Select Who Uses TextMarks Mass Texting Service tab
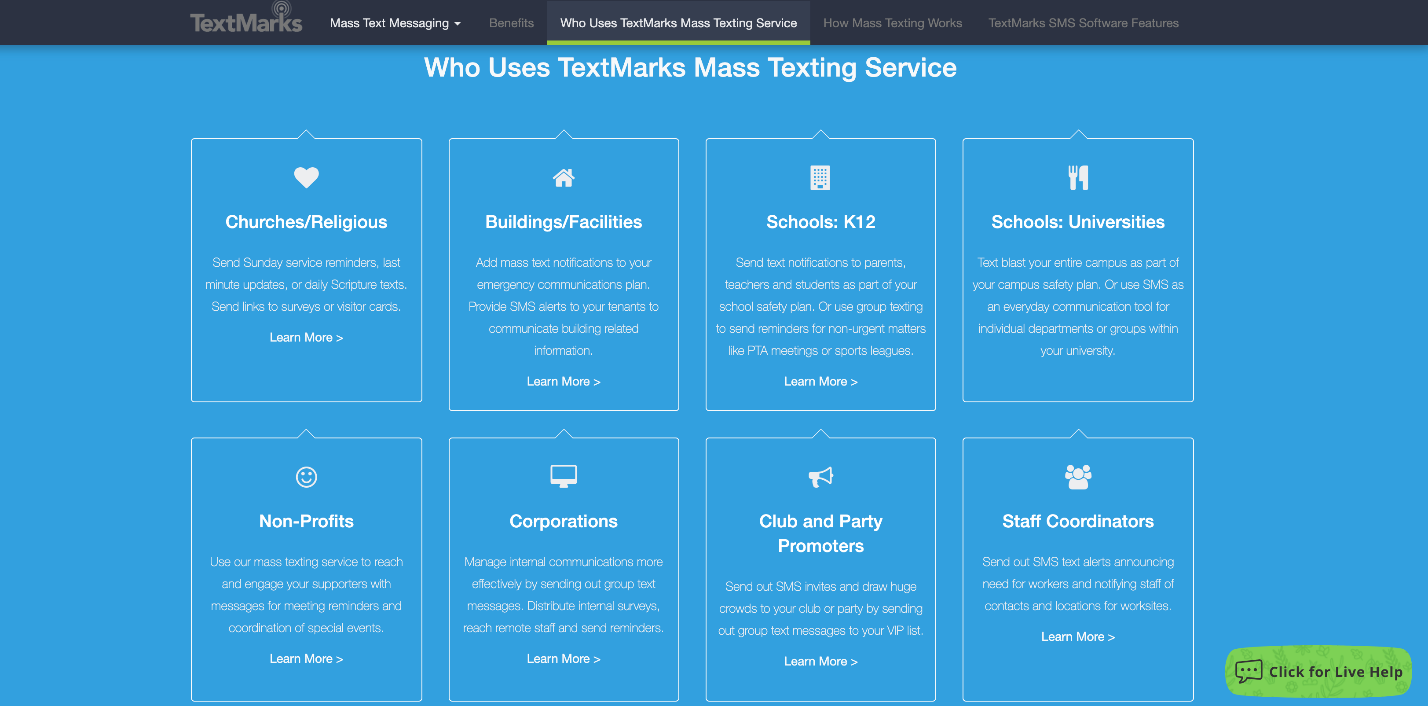 [x=679, y=23]
